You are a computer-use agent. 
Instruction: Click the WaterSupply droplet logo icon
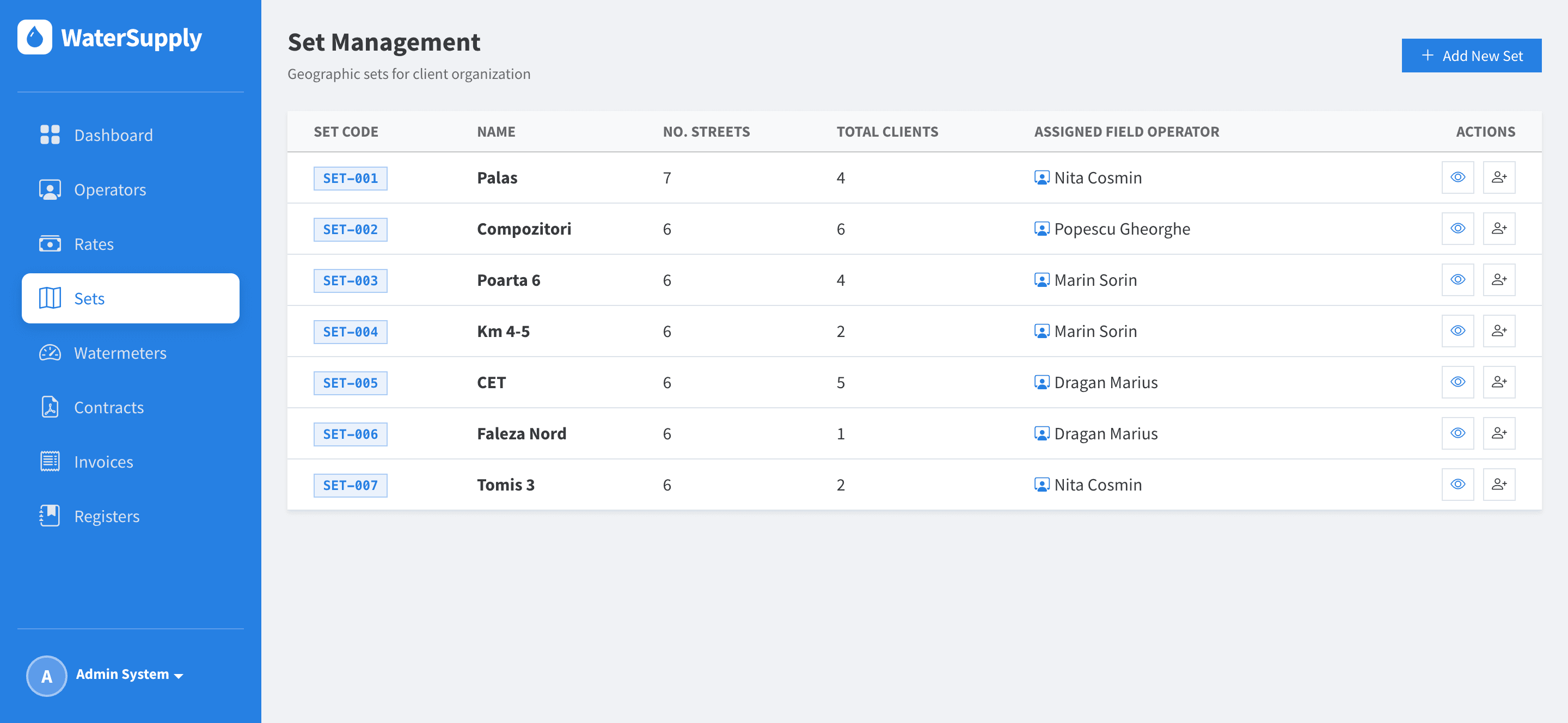click(x=35, y=37)
